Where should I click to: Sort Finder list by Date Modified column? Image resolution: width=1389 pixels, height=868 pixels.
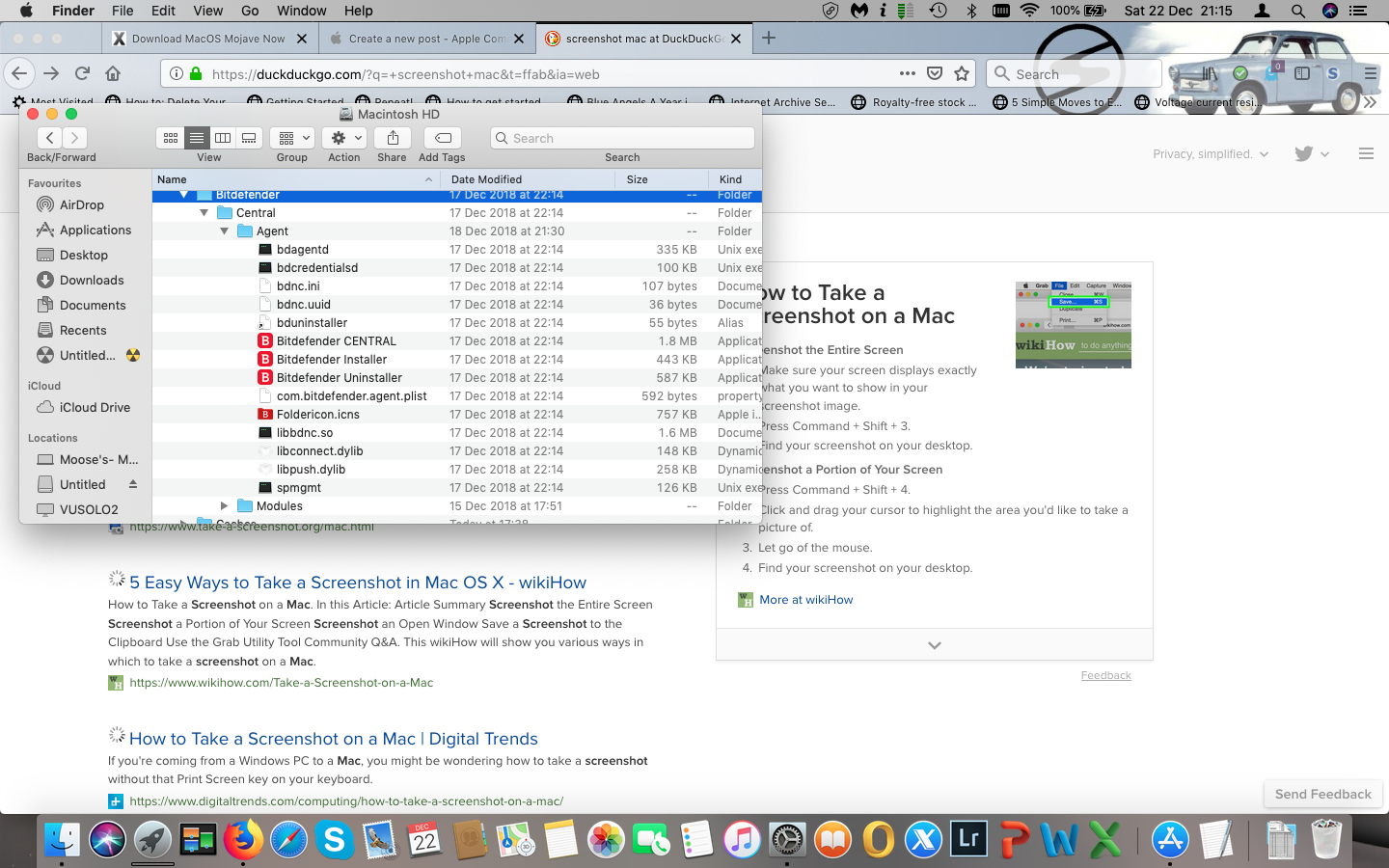point(528,179)
